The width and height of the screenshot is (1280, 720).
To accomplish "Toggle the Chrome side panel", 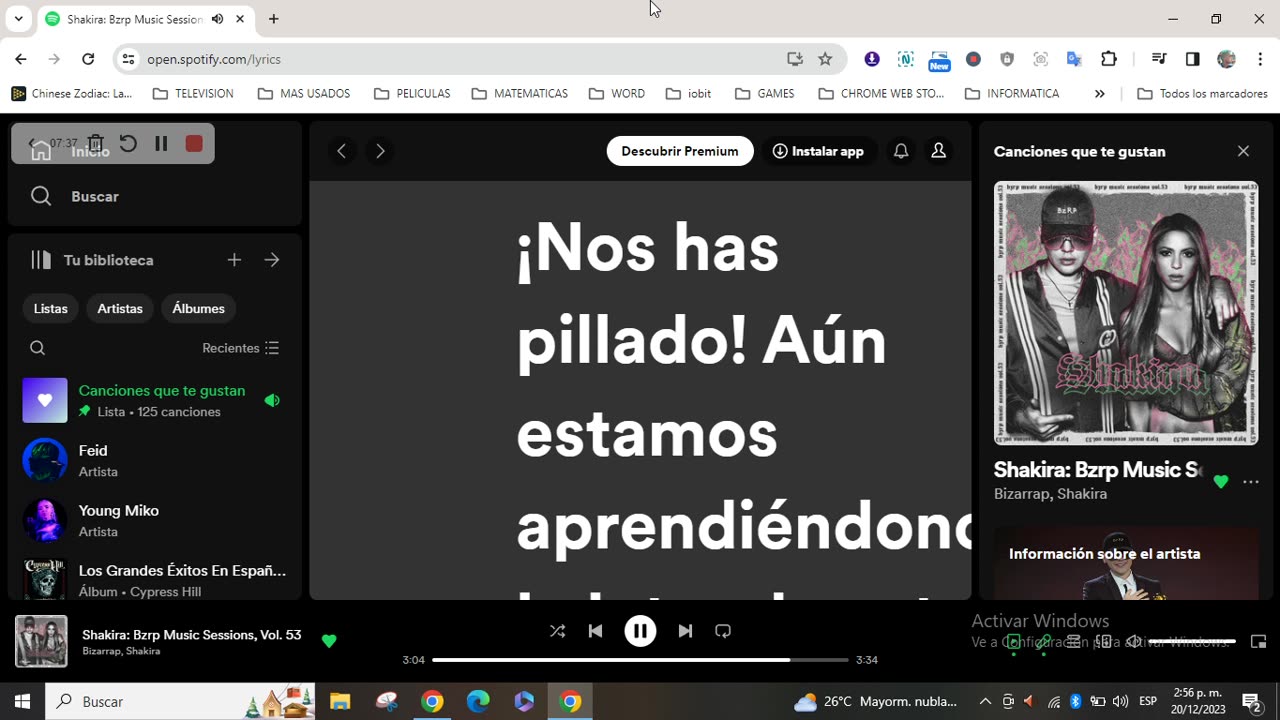I will point(1193,59).
